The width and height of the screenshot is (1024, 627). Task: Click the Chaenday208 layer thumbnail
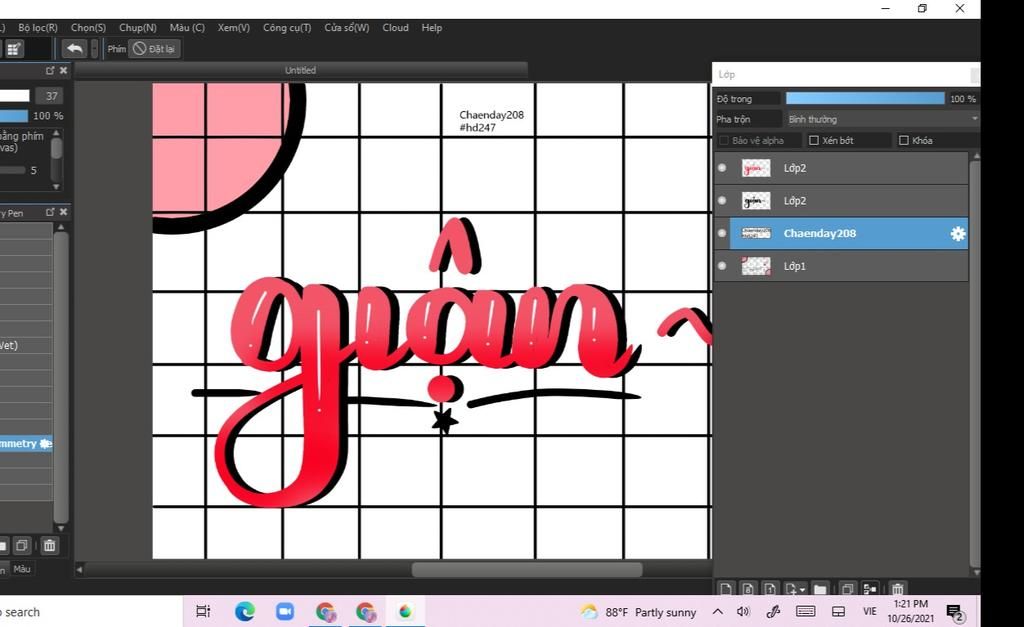click(x=756, y=233)
